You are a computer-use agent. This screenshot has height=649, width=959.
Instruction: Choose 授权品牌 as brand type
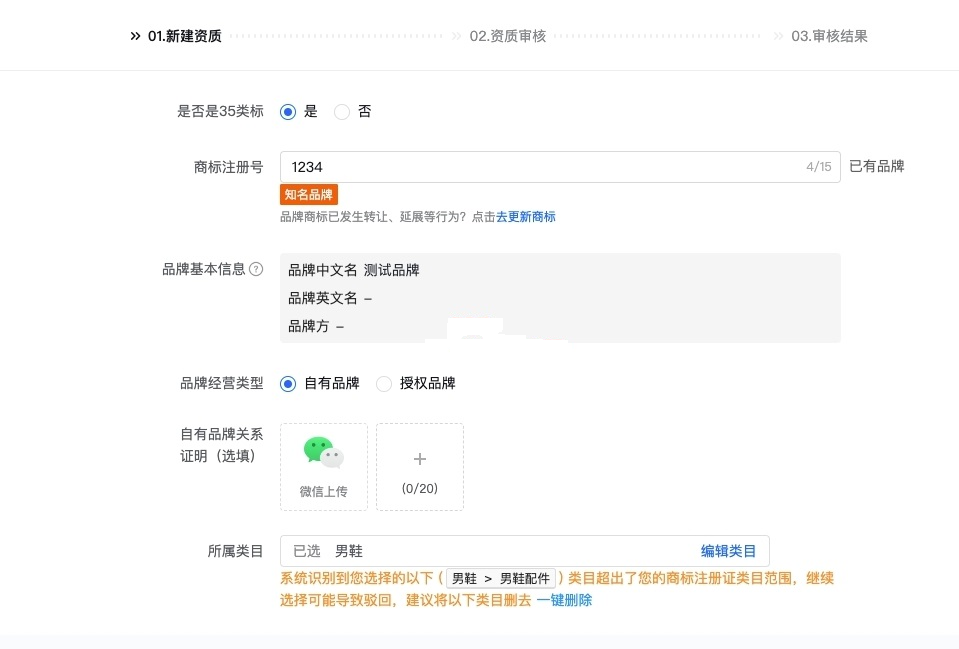(384, 384)
